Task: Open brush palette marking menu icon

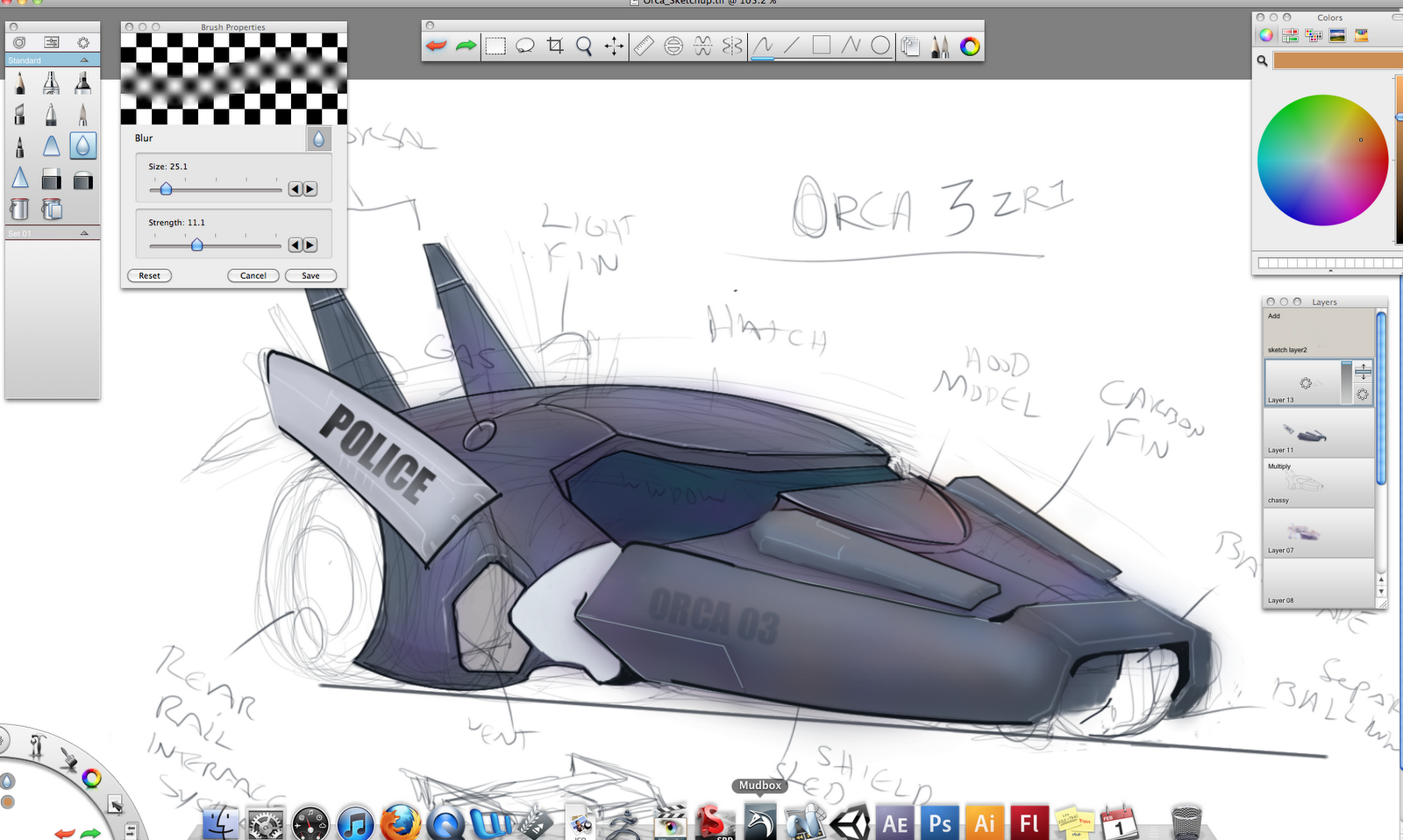Action: [x=83, y=42]
